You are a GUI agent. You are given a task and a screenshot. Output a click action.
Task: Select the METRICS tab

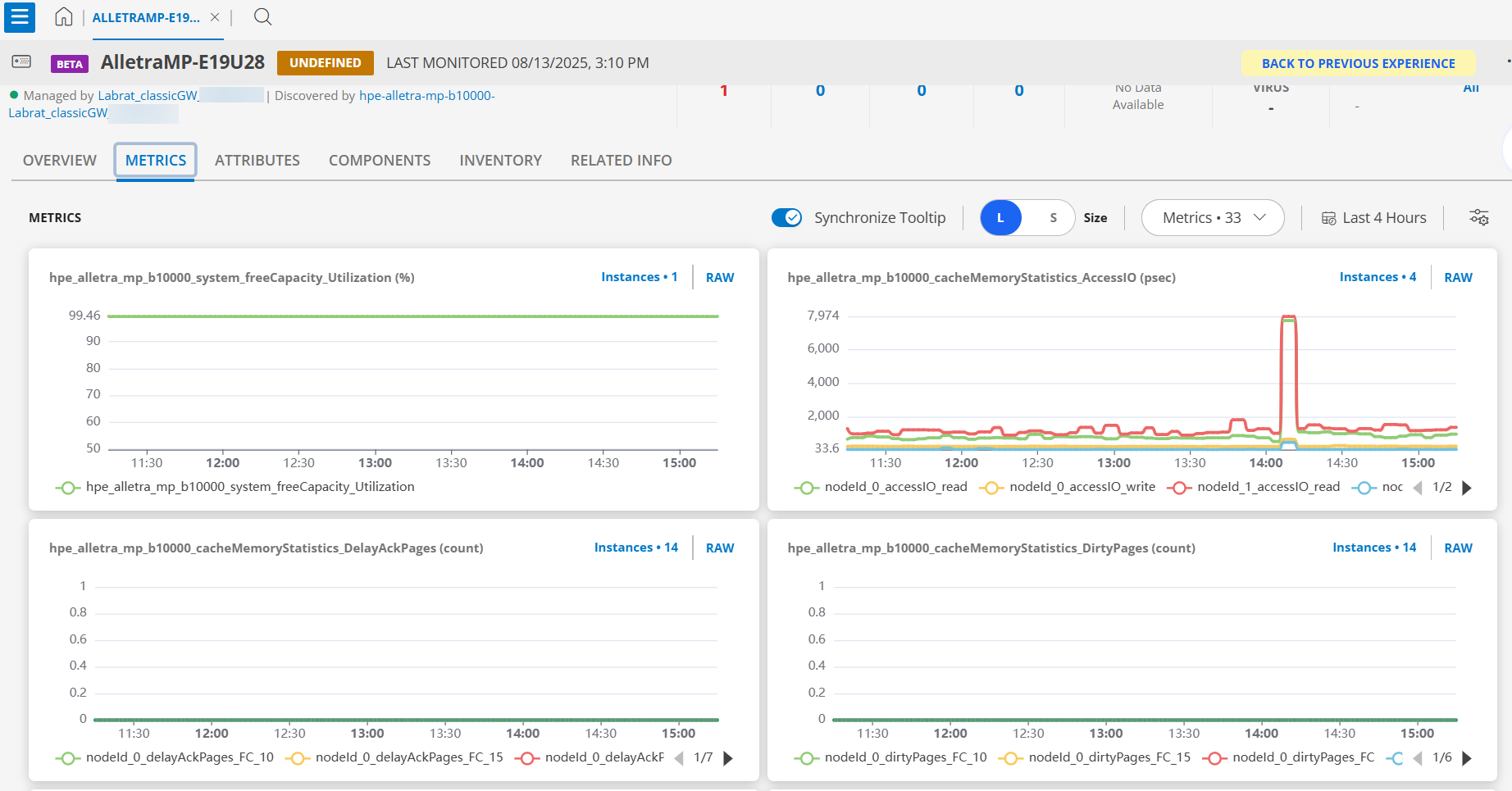156,161
